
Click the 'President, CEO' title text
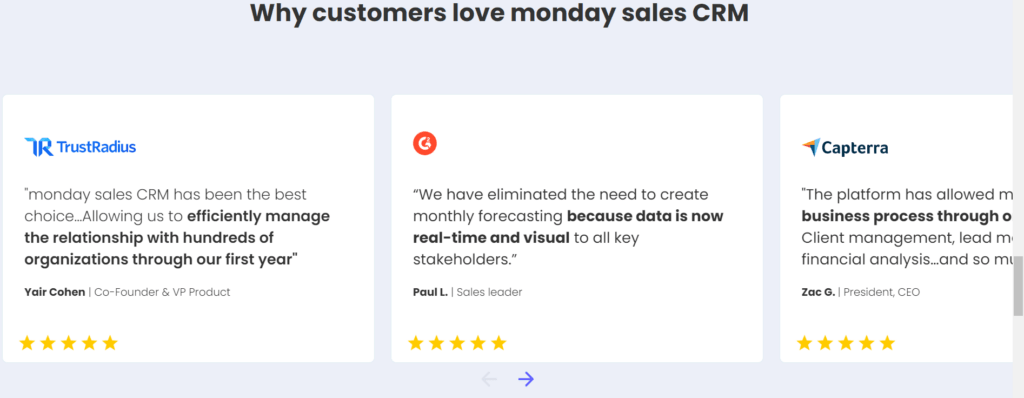coord(882,292)
